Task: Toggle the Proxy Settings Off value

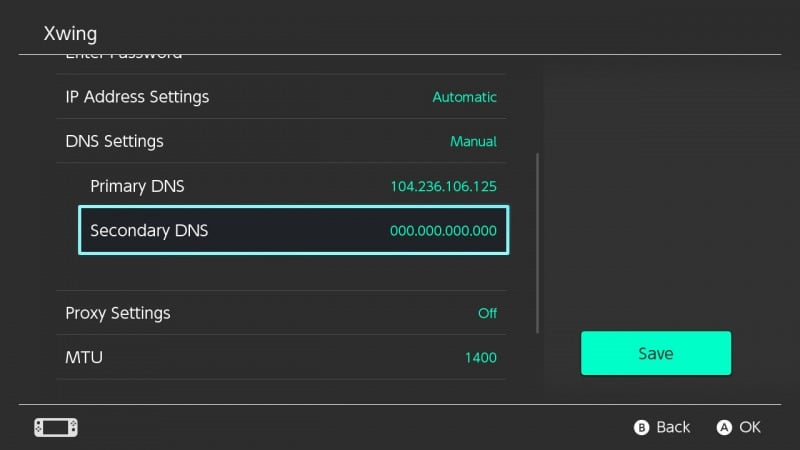Action: [x=487, y=313]
